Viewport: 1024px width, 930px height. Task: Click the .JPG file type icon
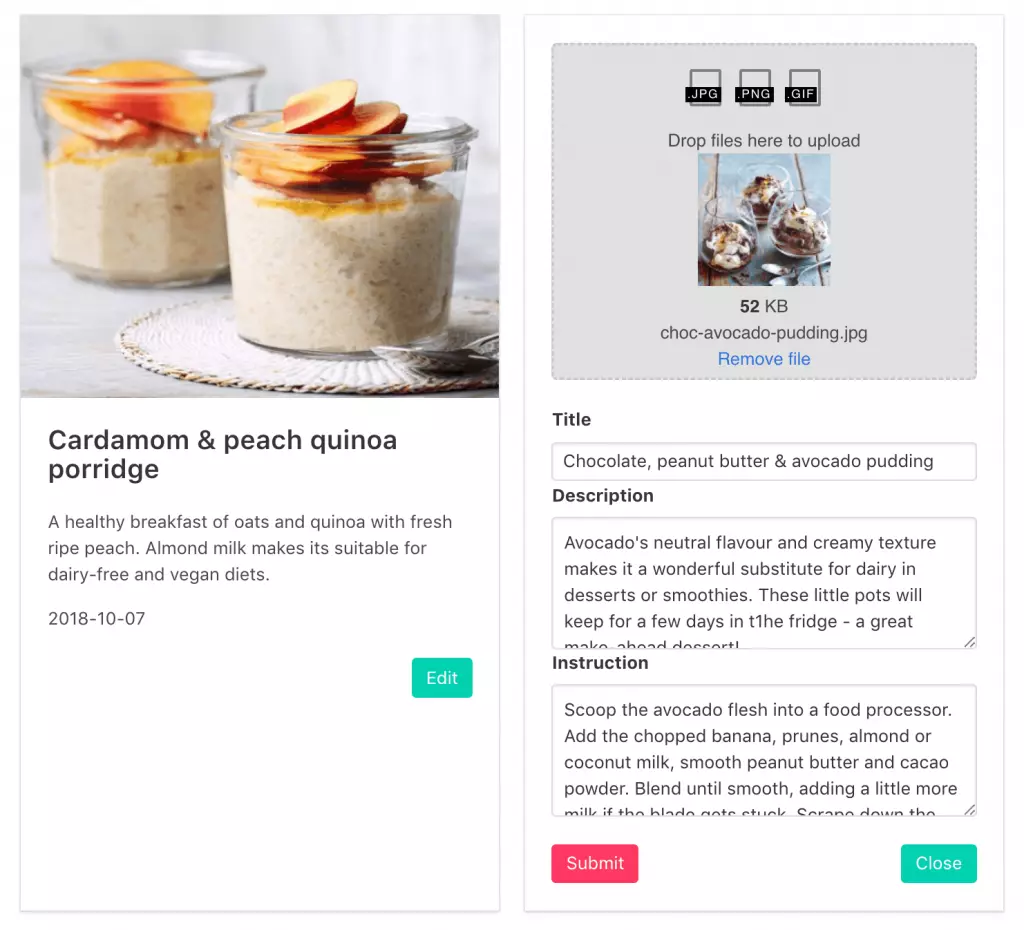coord(703,87)
